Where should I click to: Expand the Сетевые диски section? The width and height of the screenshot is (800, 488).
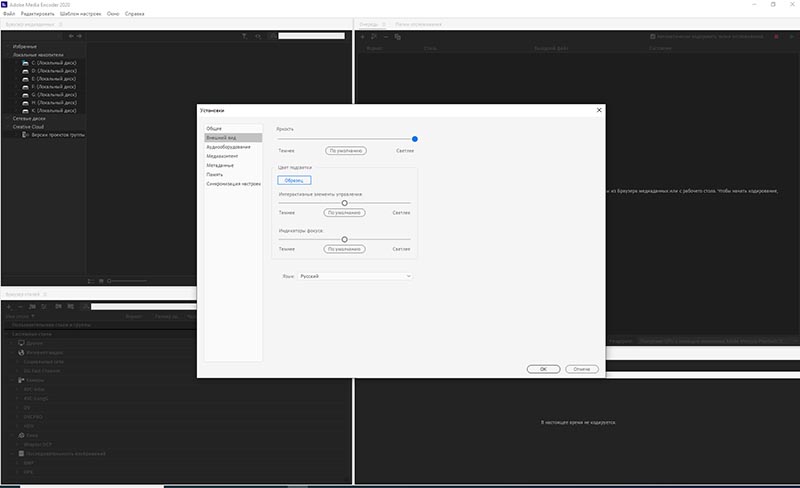coord(8,118)
